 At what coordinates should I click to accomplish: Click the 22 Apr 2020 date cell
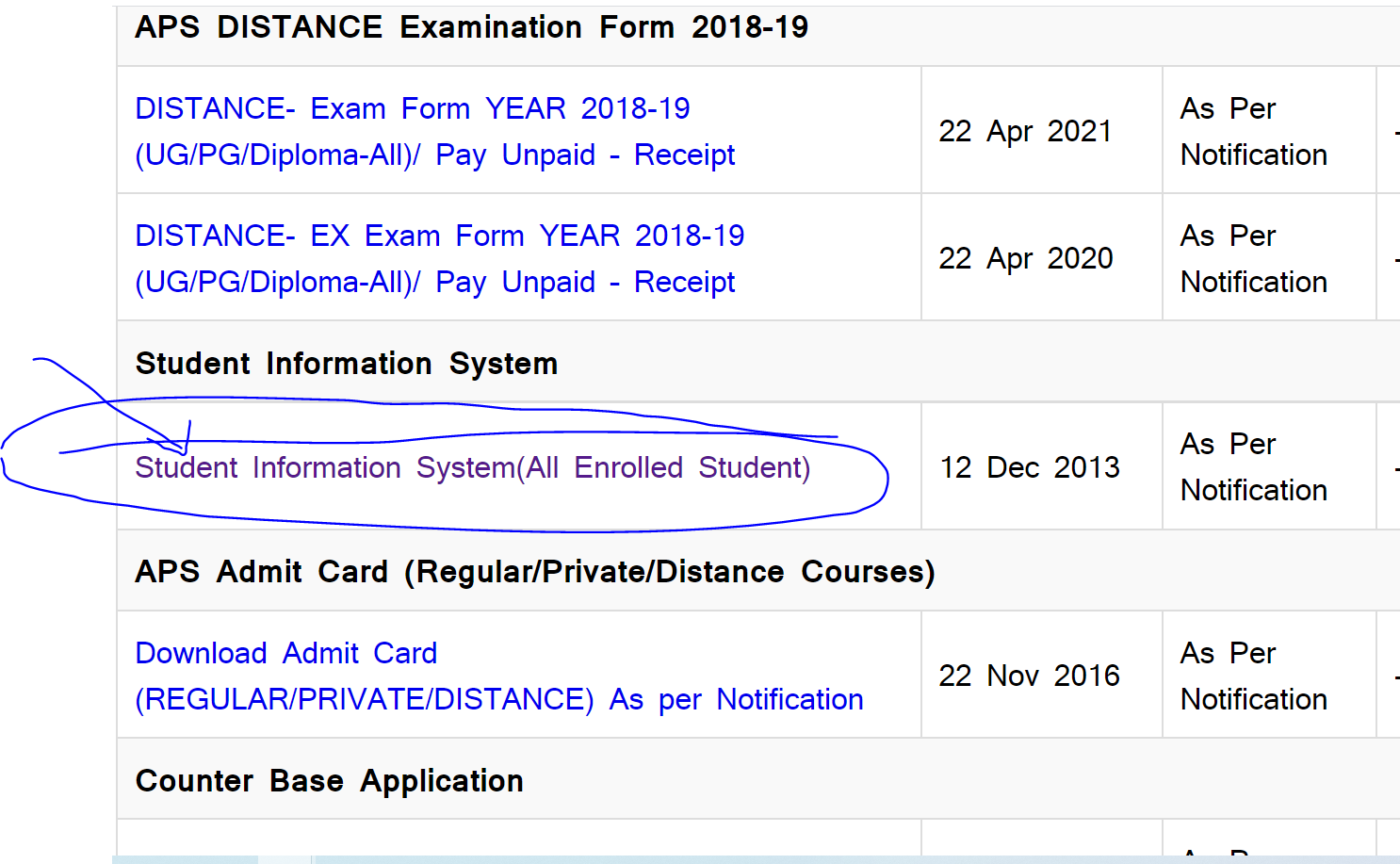tap(1025, 258)
